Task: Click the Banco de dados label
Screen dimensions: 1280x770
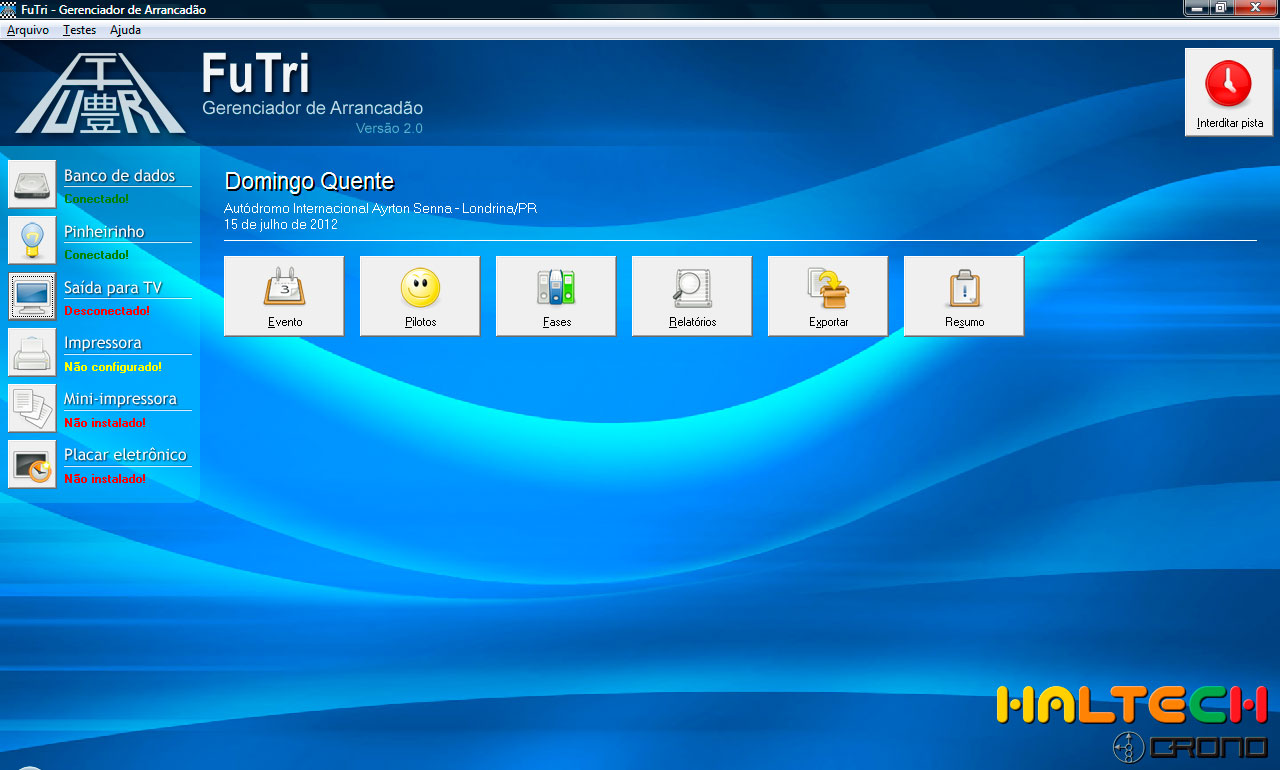Action: pyautogui.click(x=119, y=176)
